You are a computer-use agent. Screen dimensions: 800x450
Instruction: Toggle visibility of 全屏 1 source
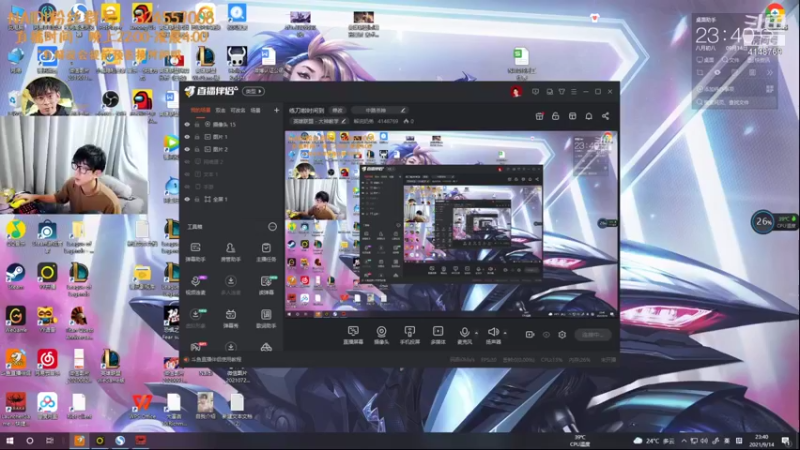pyautogui.click(x=187, y=199)
